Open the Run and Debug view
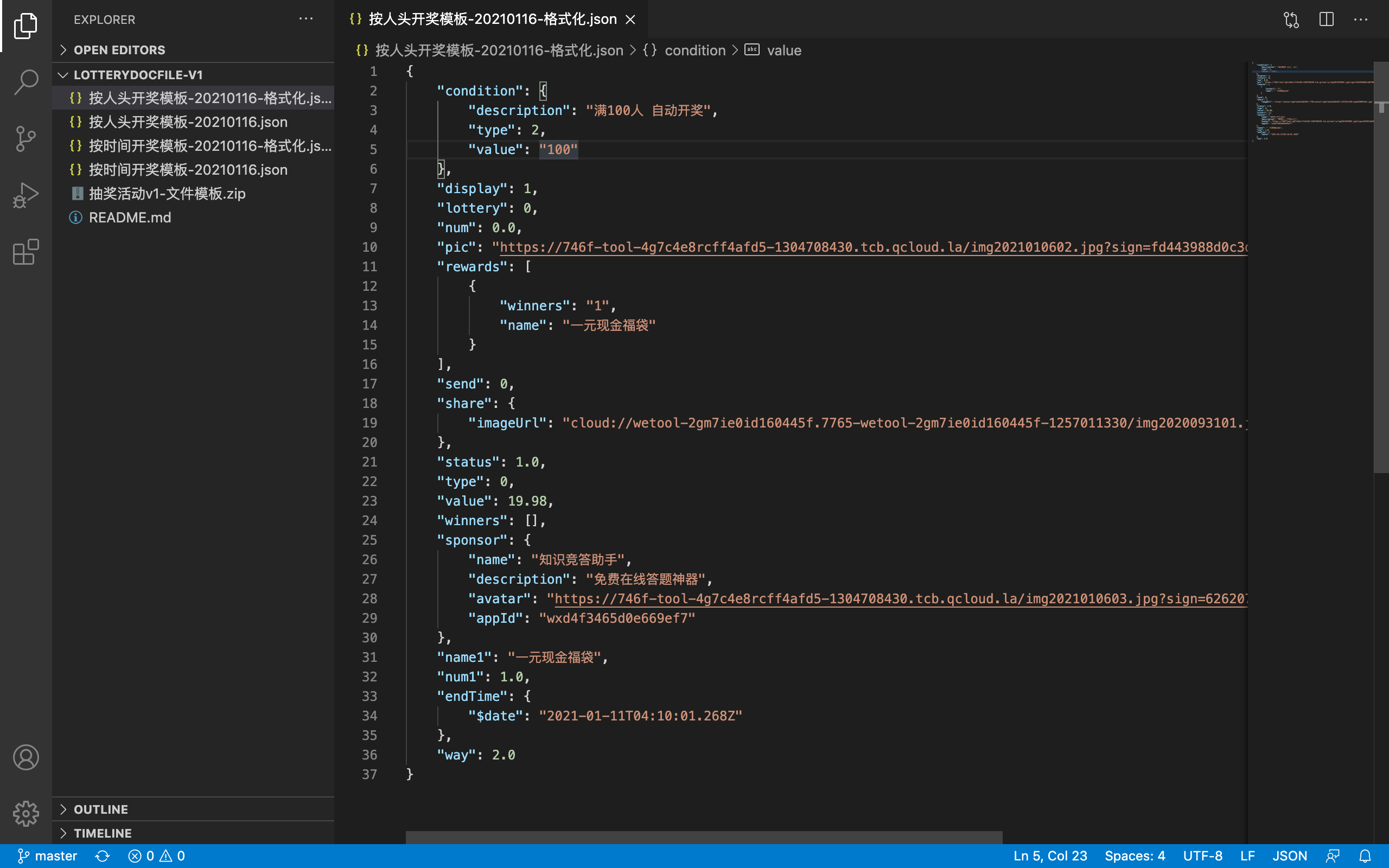 [x=26, y=195]
